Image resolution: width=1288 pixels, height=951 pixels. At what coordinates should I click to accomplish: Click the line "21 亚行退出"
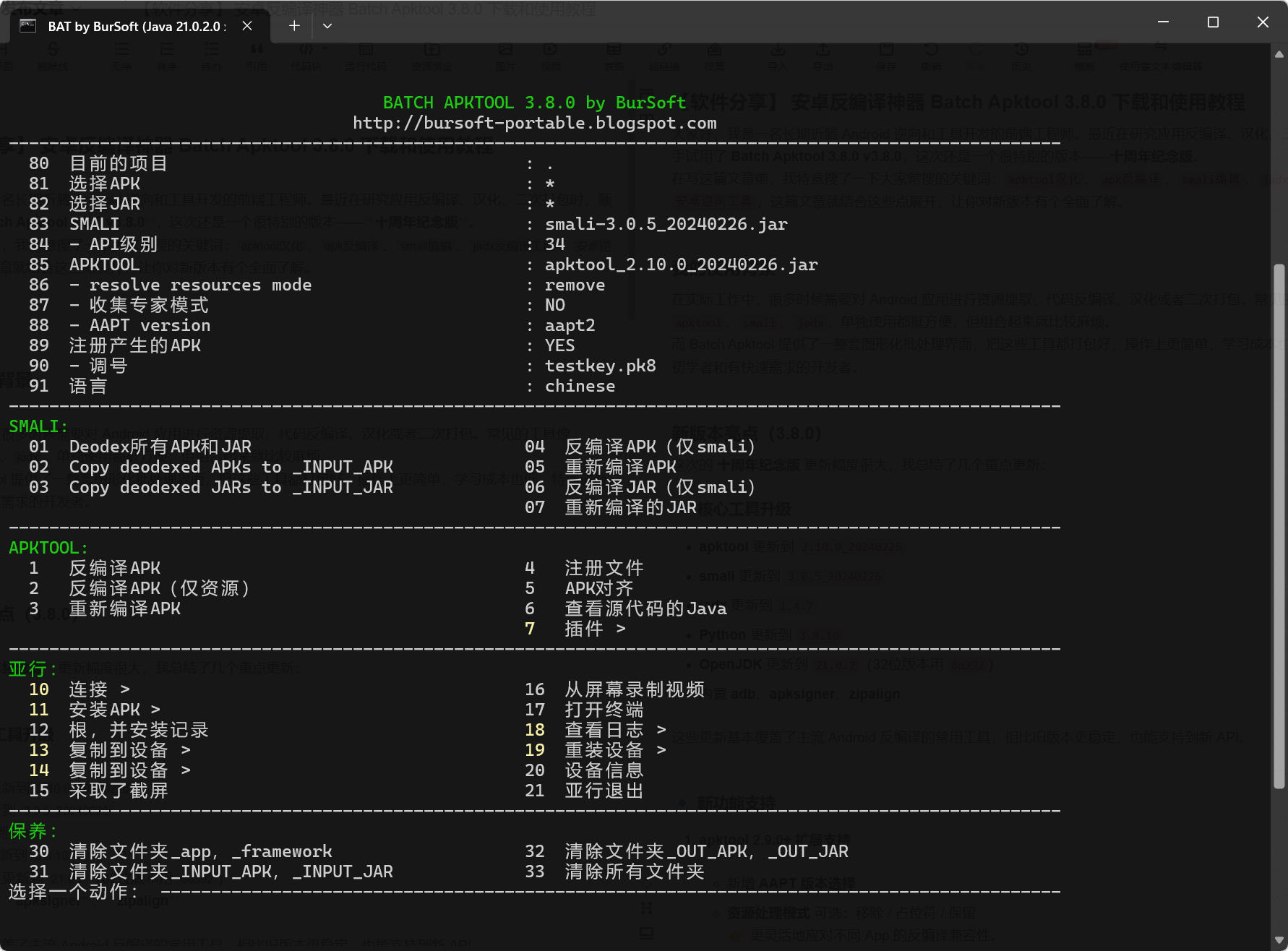tap(584, 791)
